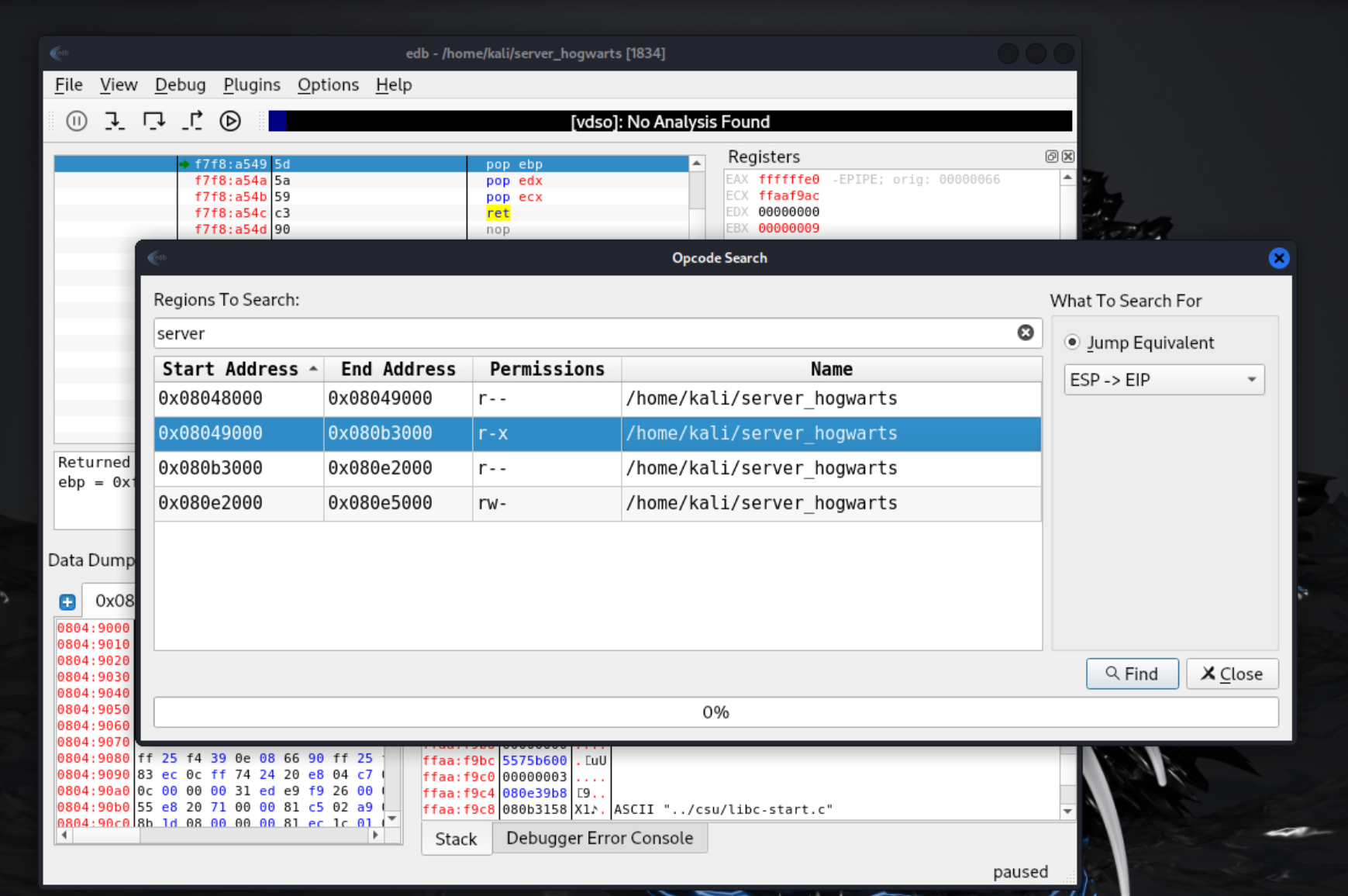Click the data dump vertical scroll down arrow
This screenshot has width=1348, height=896.
[392, 818]
